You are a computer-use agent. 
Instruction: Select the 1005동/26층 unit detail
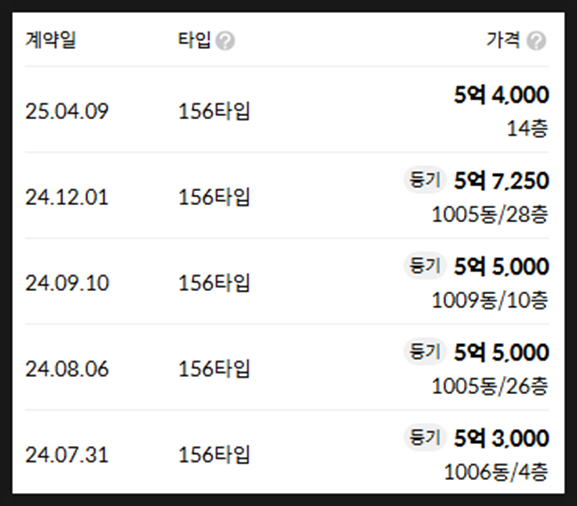coord(490,386)
